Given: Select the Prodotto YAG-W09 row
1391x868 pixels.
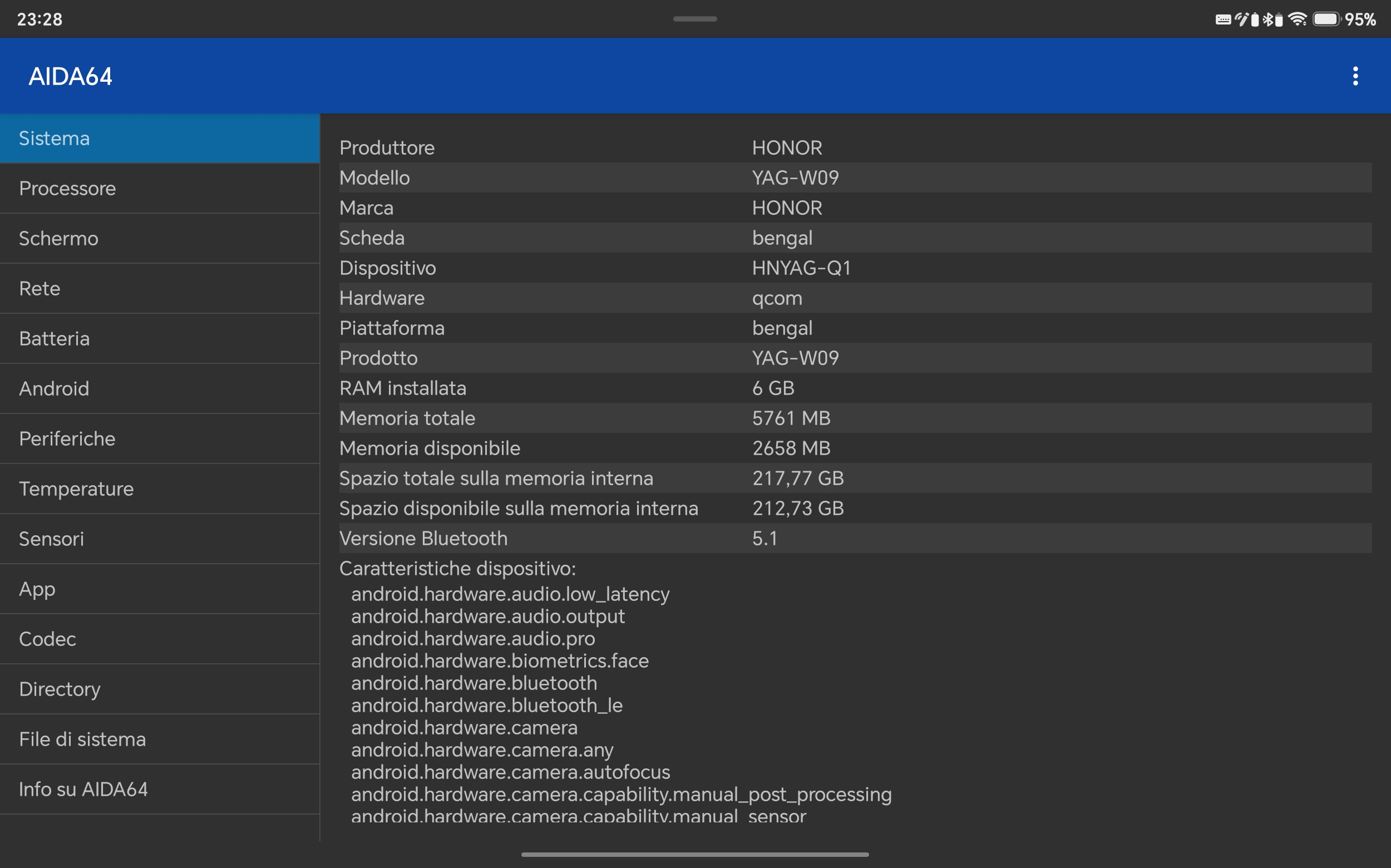Looking at the screenshot, I should tap(855, 358).
